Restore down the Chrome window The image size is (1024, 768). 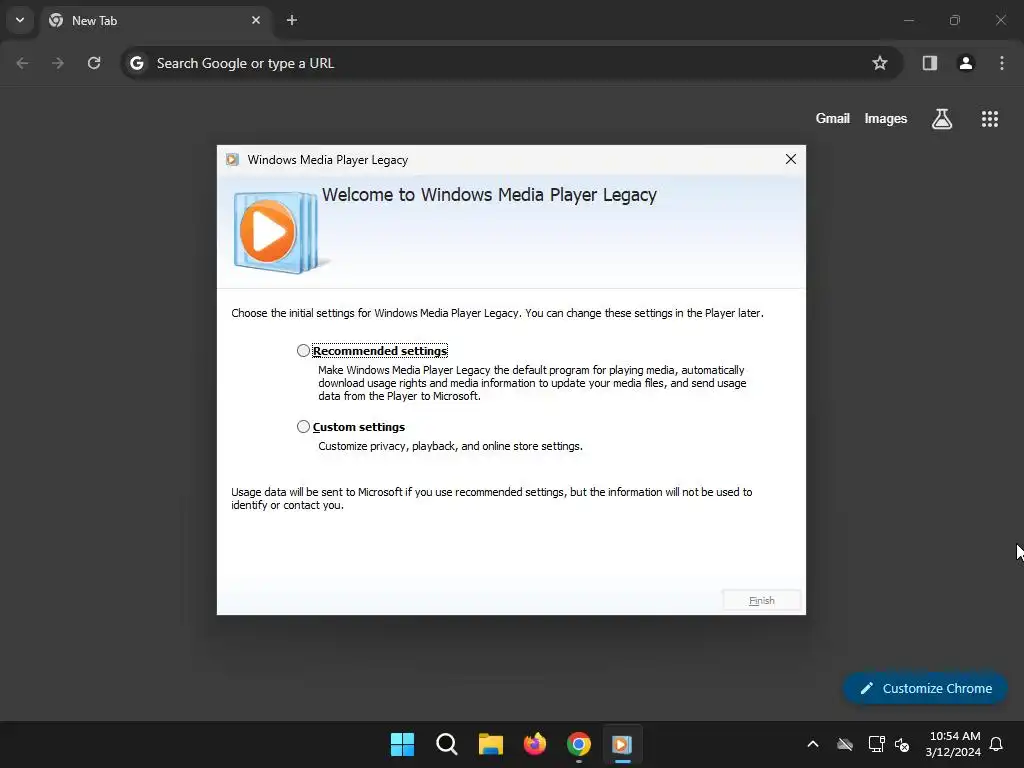coord(954,20)
